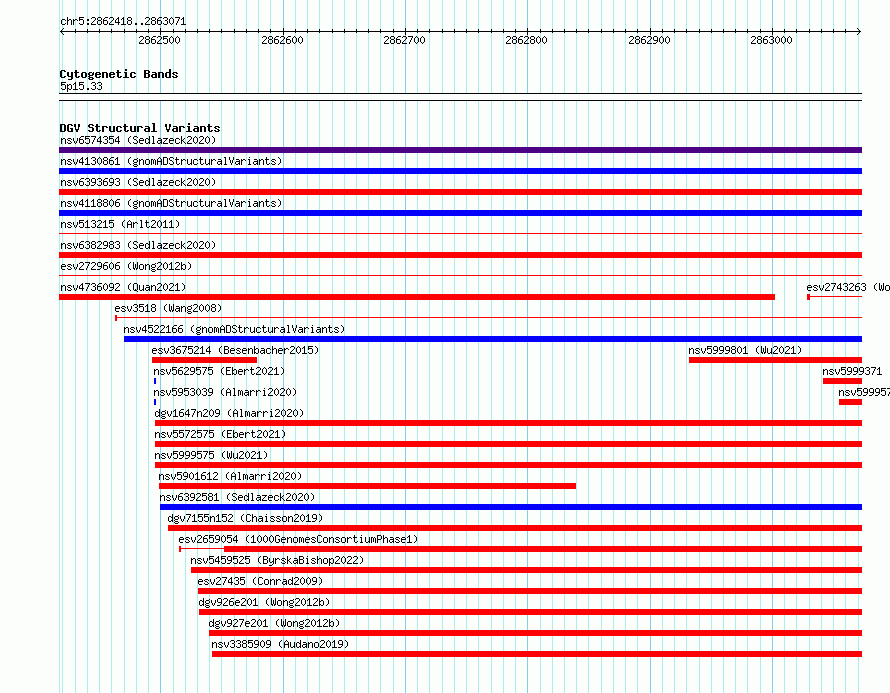The width and height of the screenshot is (890, 693).
Task: Click the red dgv1647n209 variant bar
Action: [x=509, y=423]
